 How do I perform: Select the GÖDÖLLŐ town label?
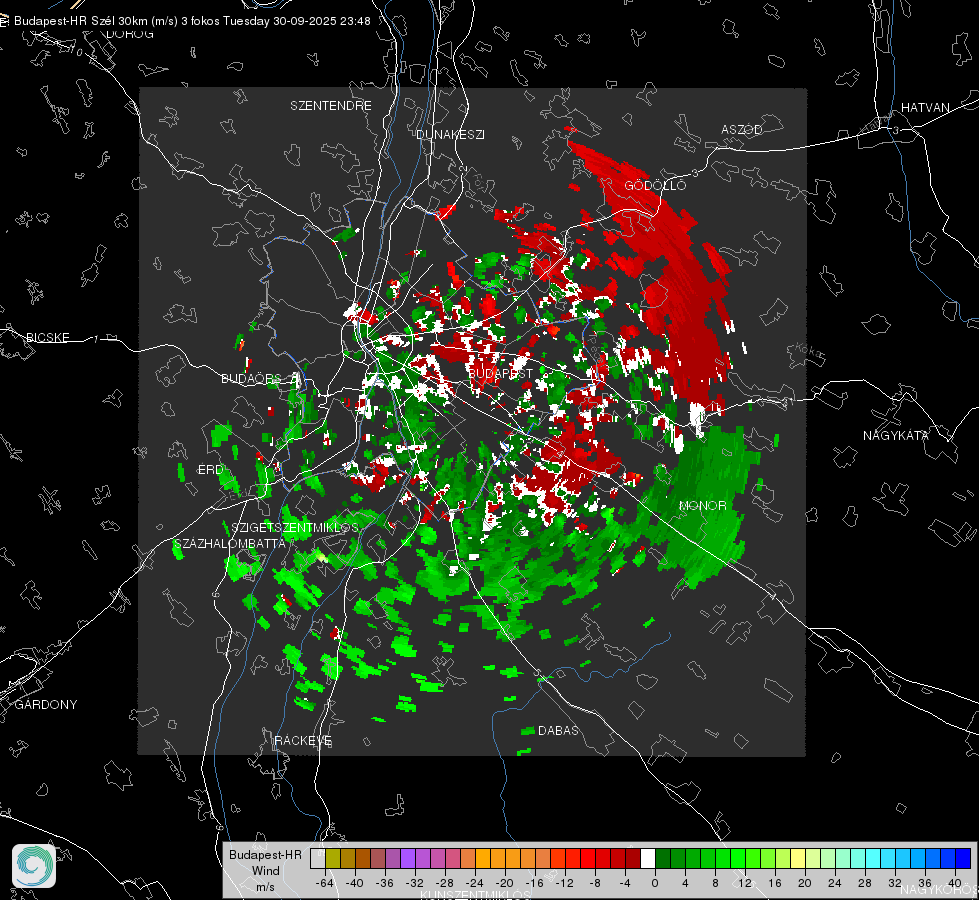[x=655, y=185]
